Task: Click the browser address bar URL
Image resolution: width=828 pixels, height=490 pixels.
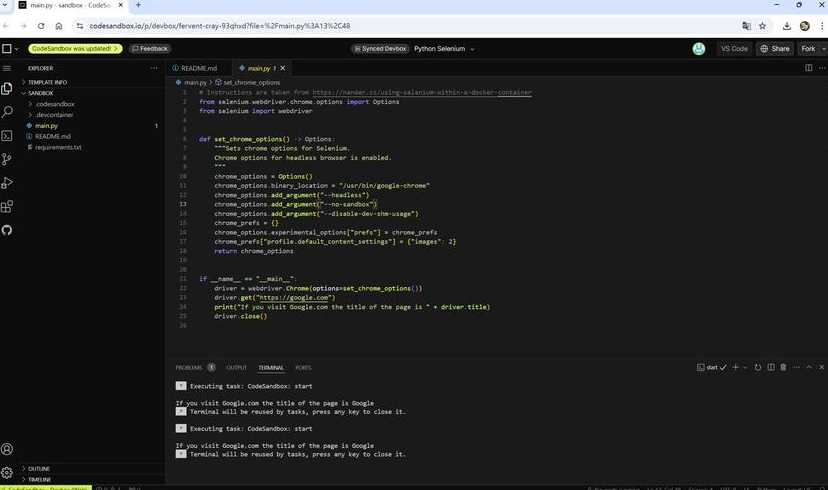Action: tap(220, 26)
